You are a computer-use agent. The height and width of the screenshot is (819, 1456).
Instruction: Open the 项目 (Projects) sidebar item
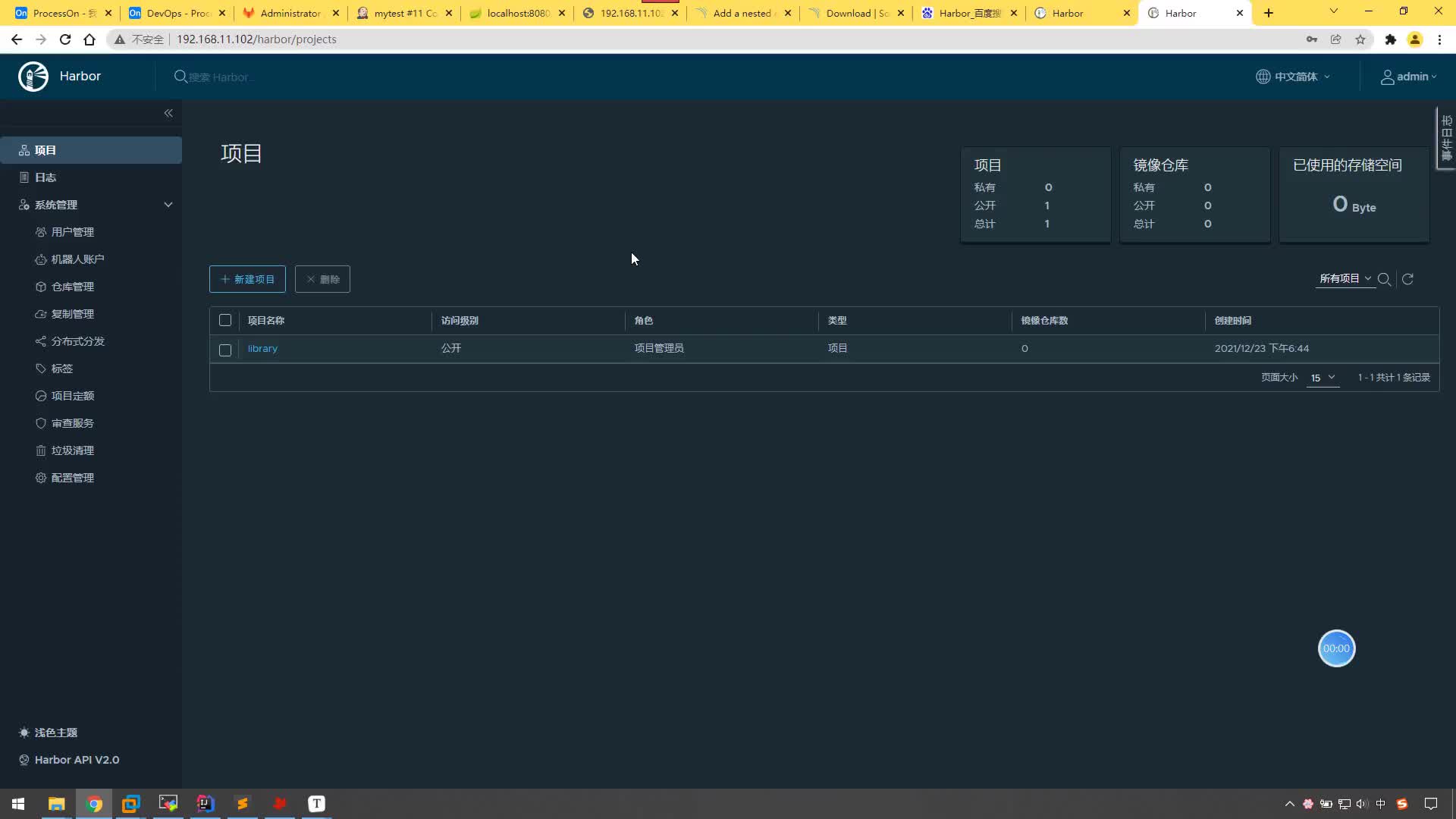pyautogui.click(x=91, y=150)
